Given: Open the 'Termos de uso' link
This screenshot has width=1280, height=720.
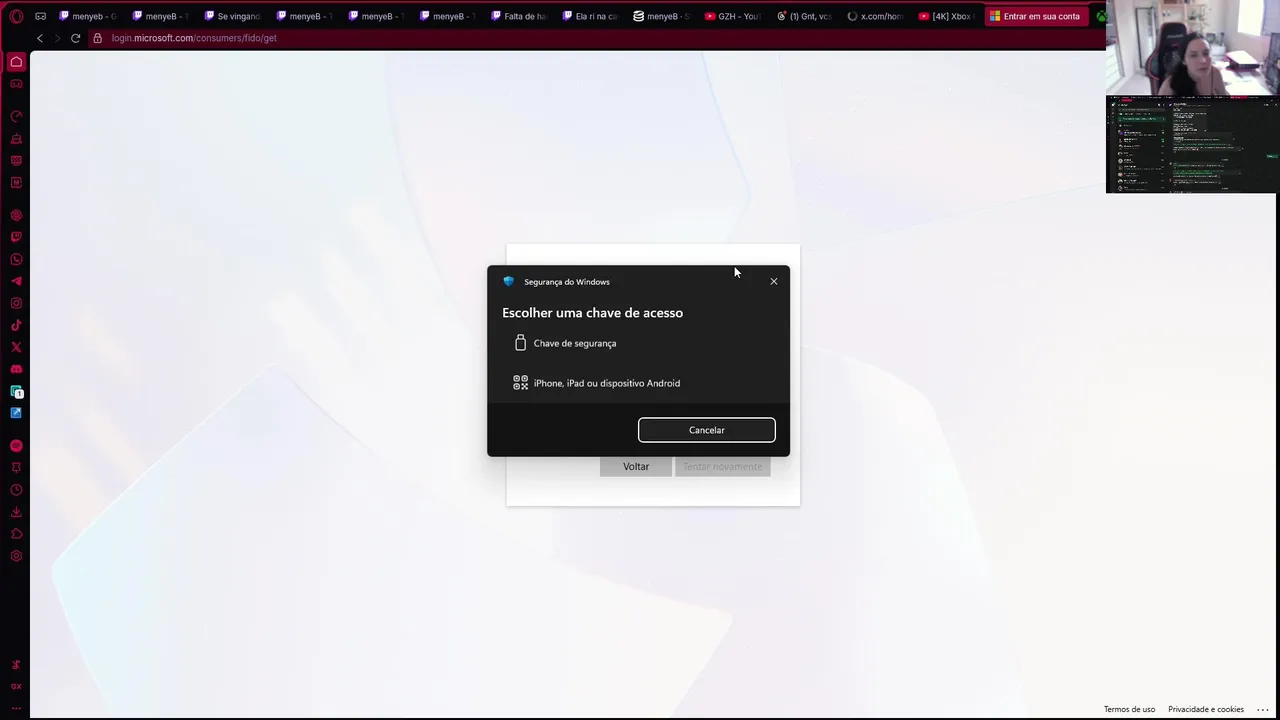Looking at the screenshot, I should [1129, 709].
